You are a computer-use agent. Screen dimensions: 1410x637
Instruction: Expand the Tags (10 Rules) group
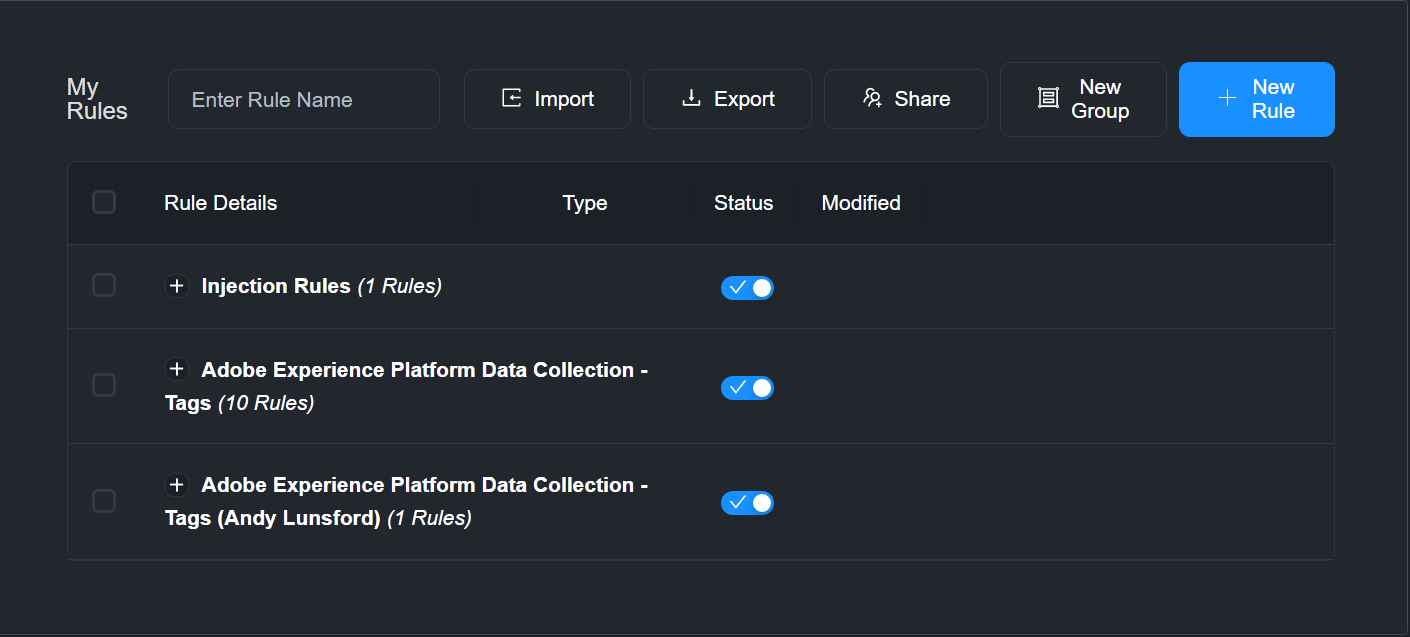tap(177, 370)
